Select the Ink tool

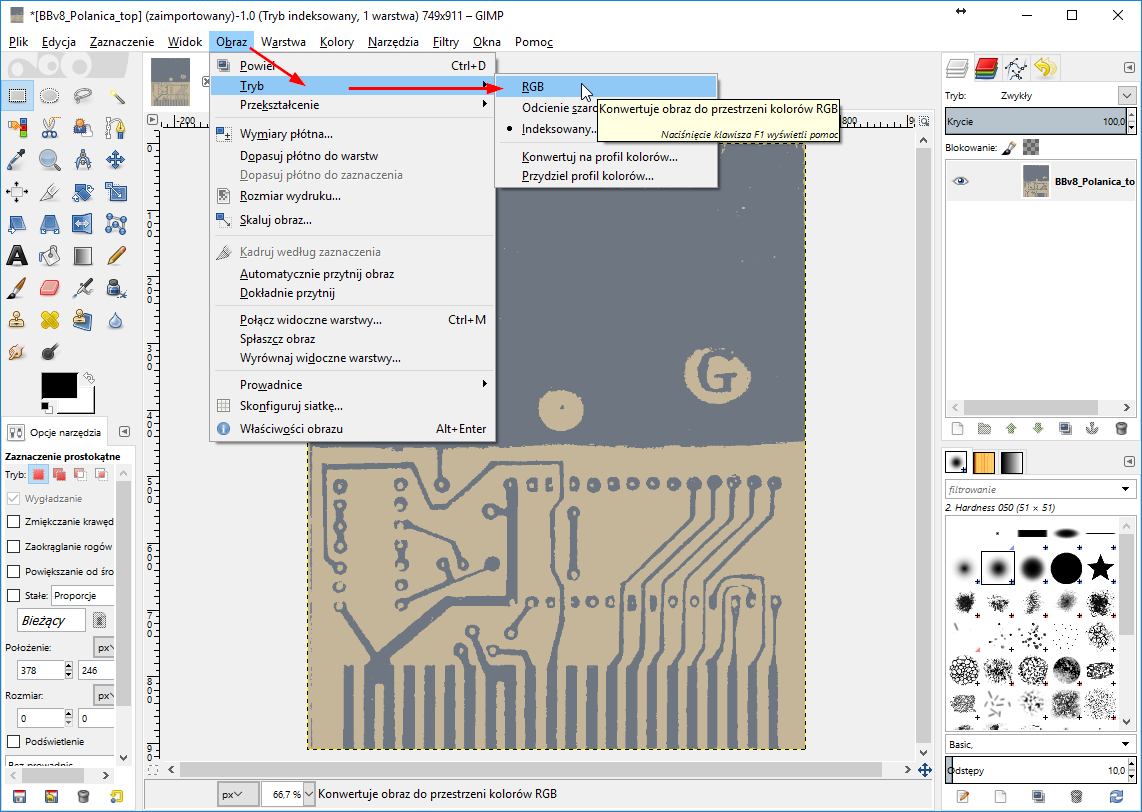click(116, 288)
